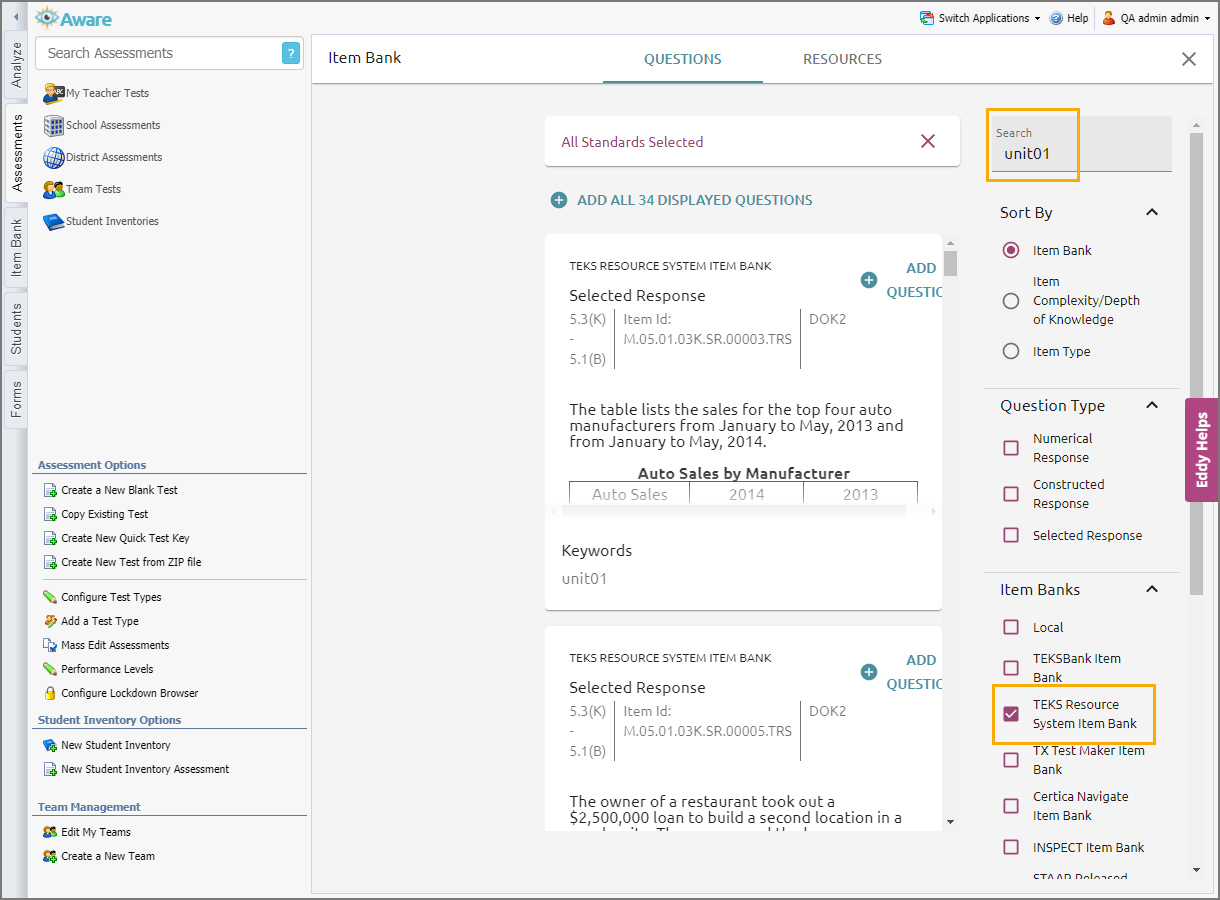
Task: Click the auto sales table horizontal scrollbar
Action: (x=734, y=511)
